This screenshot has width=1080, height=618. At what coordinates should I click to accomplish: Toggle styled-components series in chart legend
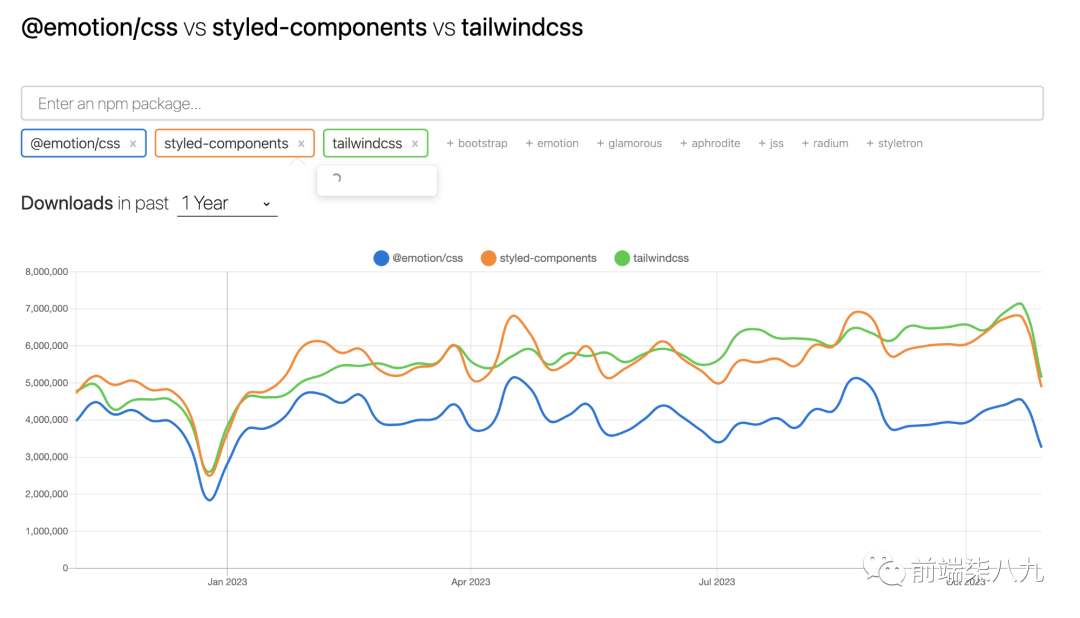[539, 258]
